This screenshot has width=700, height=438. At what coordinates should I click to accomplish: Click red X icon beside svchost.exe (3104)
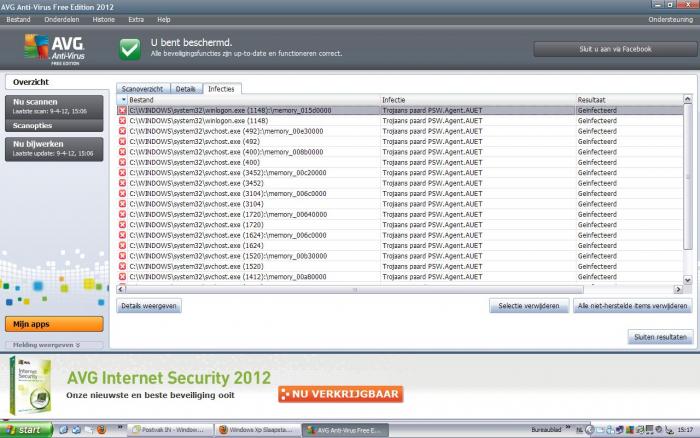point(122,204)
